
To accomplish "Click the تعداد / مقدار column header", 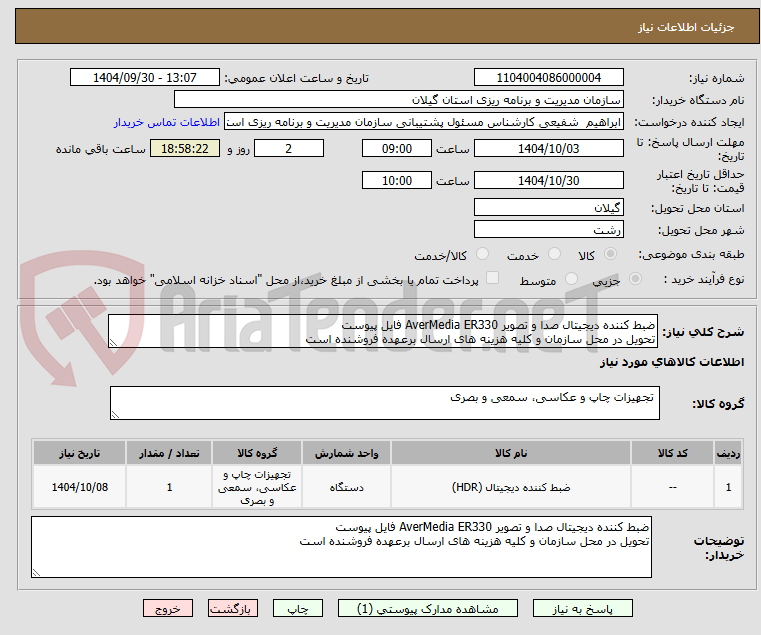I will [x=169, y=453].
